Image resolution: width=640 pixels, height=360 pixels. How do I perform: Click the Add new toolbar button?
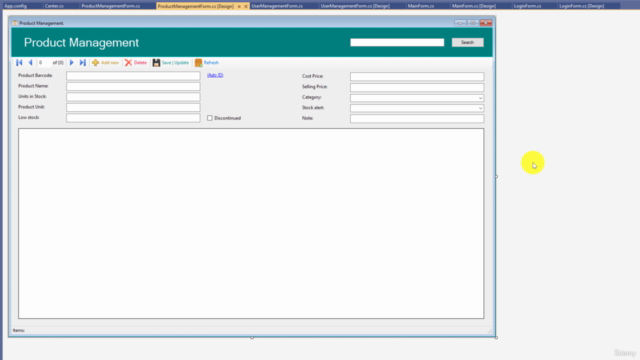pyautogui.click(x=105, y=62)
